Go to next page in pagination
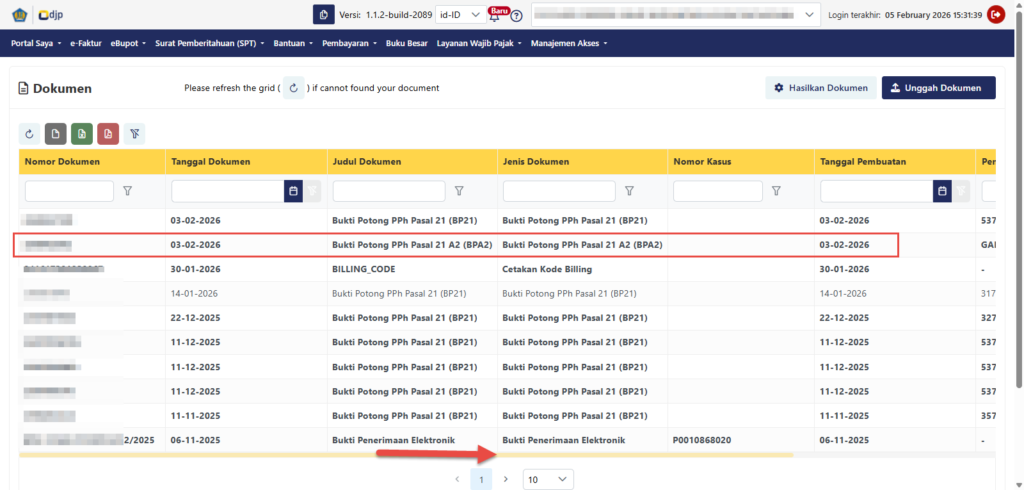This screenshot has width=1024, height=490. pyautogui.click(x=506, y=479)
